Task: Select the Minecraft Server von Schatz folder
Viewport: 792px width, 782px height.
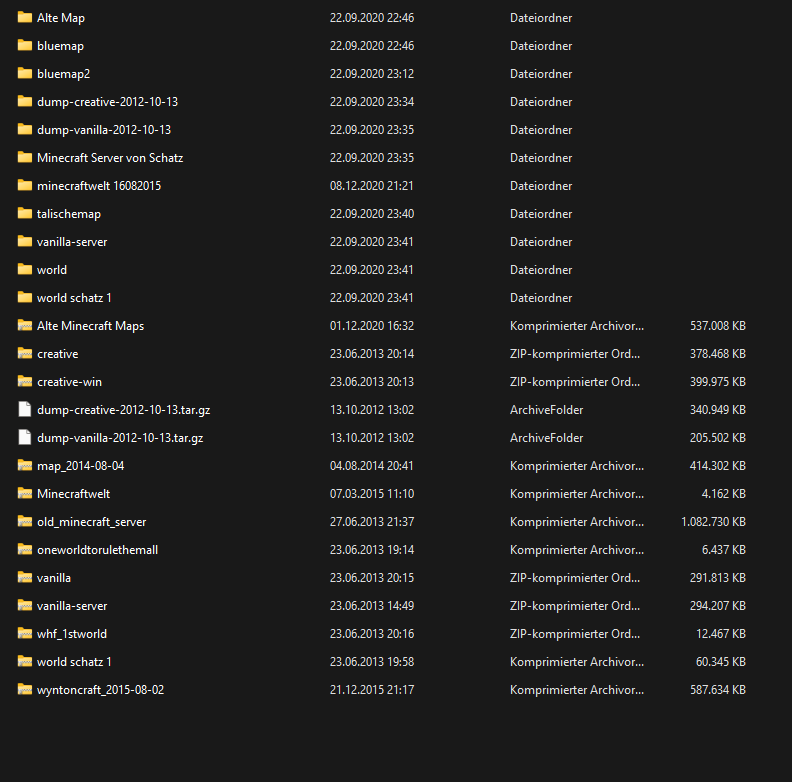Action: tap(110, 158)
